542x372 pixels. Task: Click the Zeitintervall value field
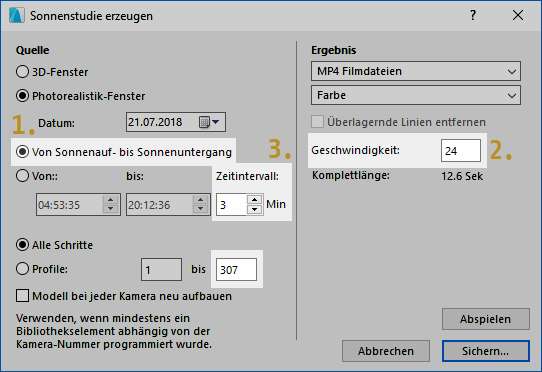[231, 205]
